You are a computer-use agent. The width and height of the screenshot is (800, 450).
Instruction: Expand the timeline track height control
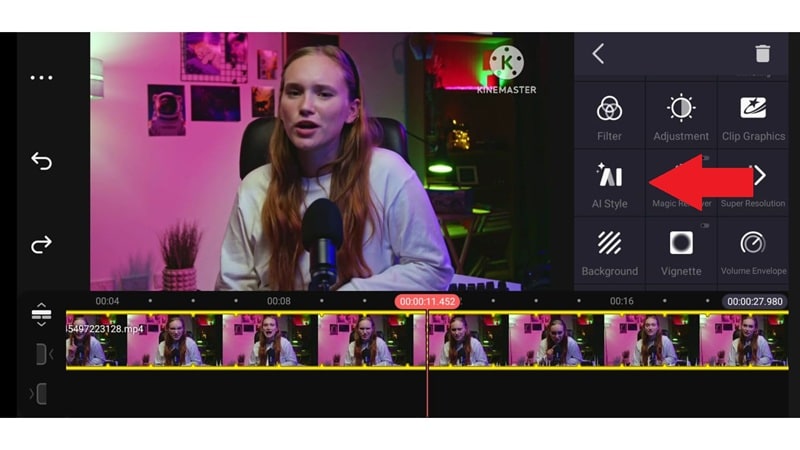(x=41, y=314)
